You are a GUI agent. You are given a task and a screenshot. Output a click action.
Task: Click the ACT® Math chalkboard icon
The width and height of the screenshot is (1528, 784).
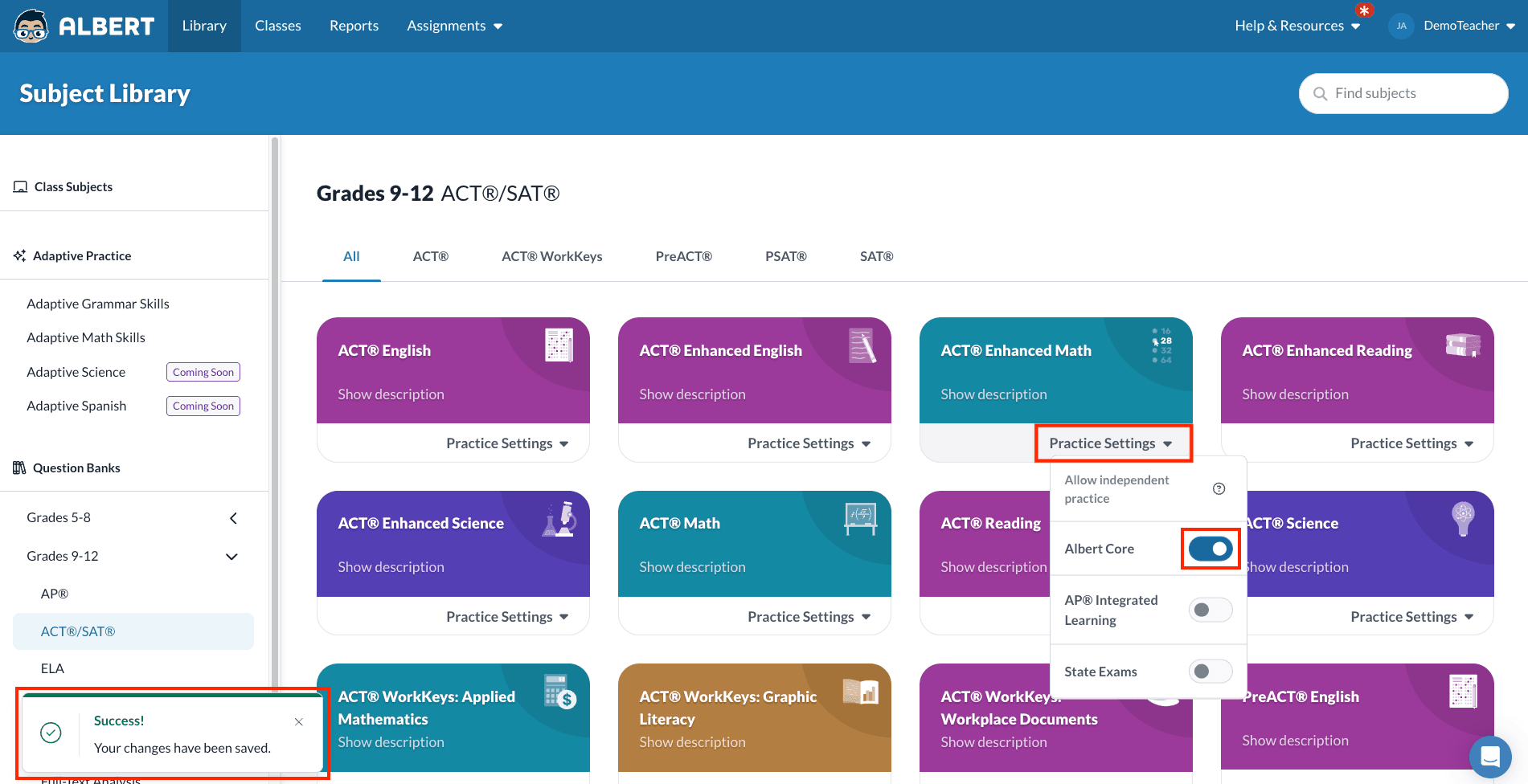click(x=860, y=518)
